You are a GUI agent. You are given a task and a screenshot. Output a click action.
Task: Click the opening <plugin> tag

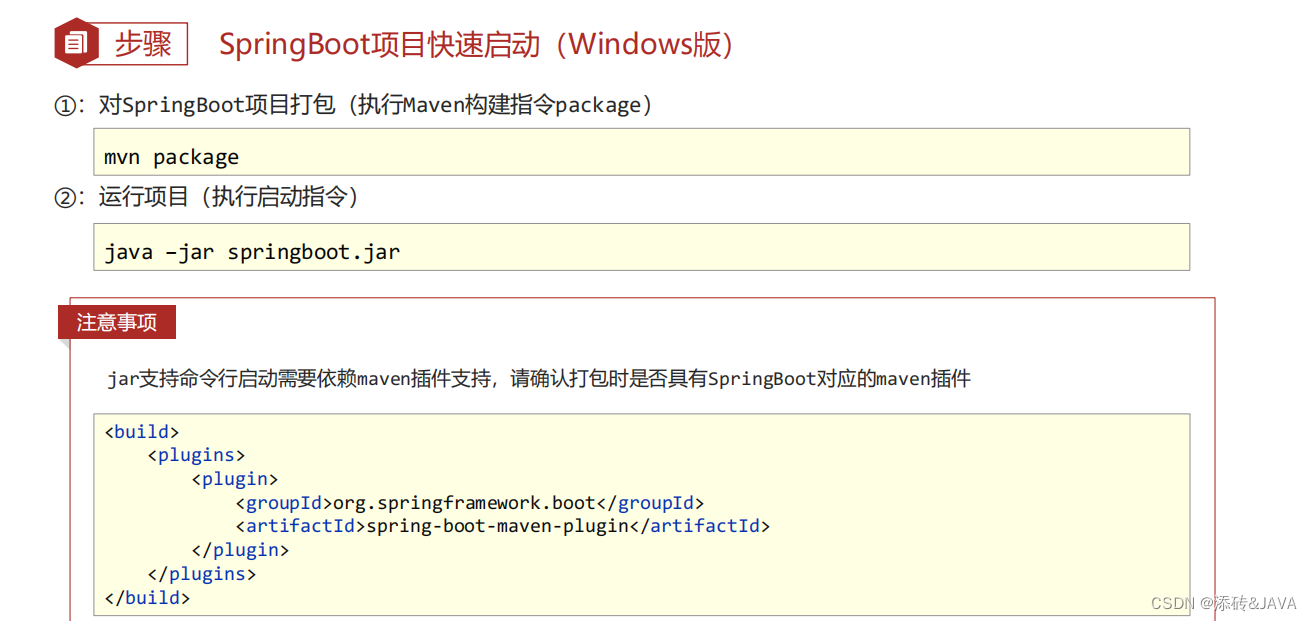(x=235, y=479)
